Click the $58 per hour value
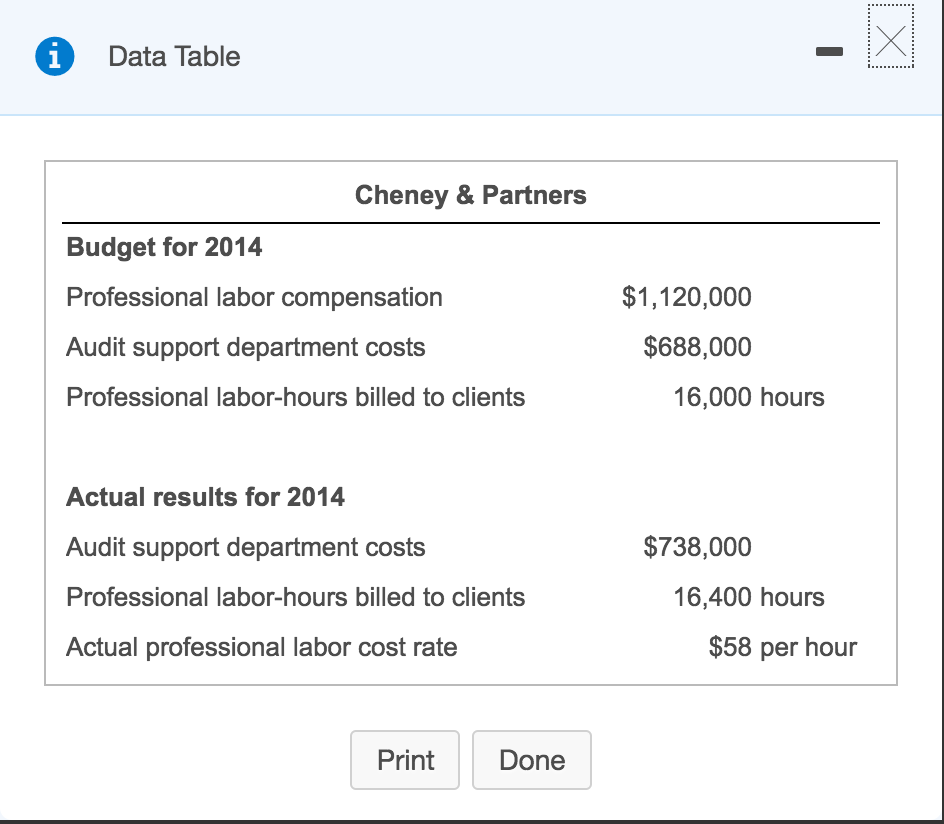This screenshot has width=944, height=824. click(782, 647)
